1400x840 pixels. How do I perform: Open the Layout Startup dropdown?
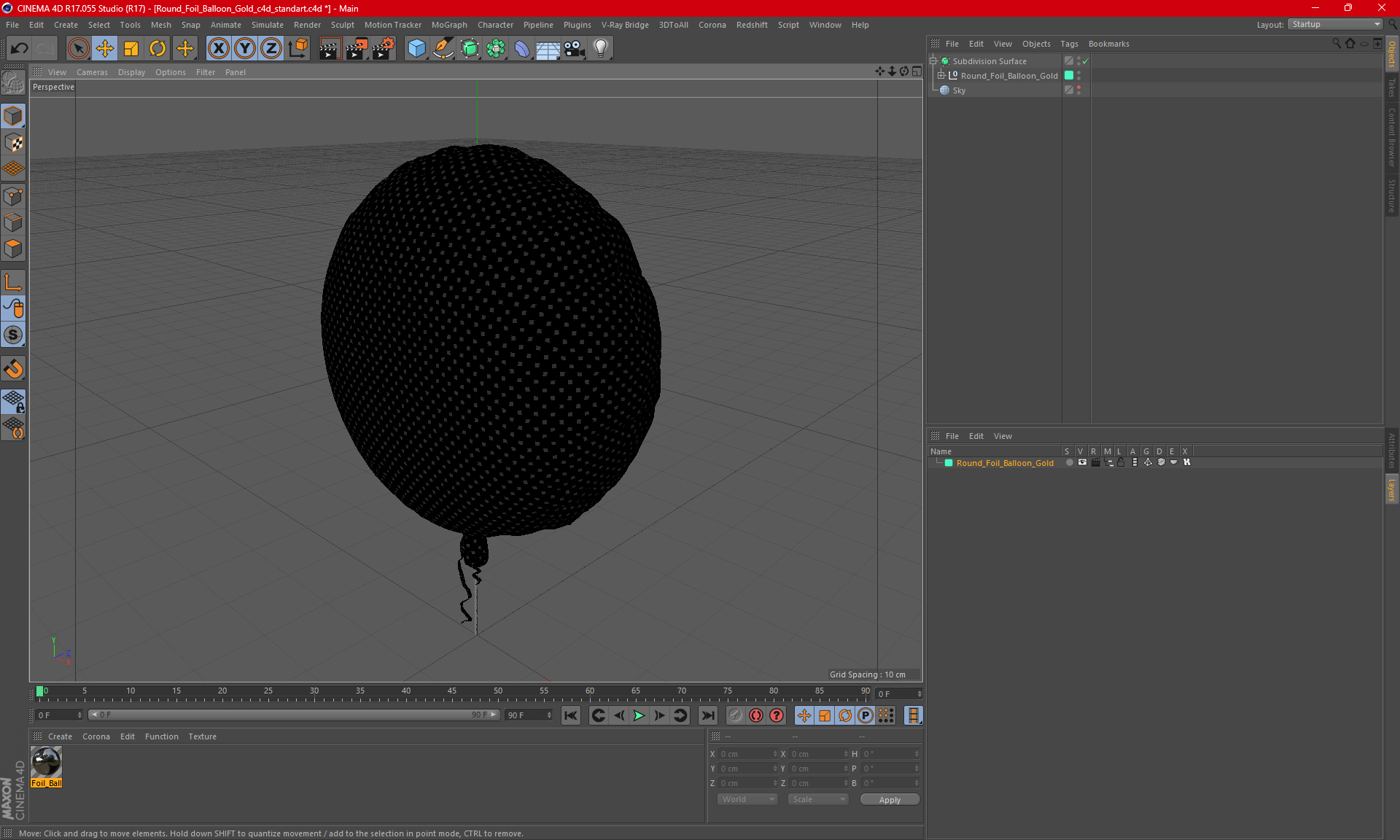click(1334, 25)
